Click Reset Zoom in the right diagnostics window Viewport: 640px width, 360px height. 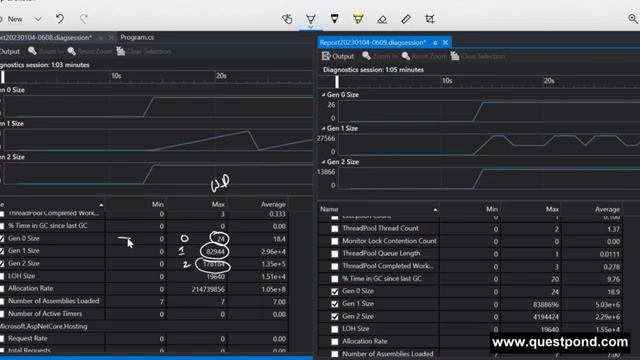tap(424, 56)
